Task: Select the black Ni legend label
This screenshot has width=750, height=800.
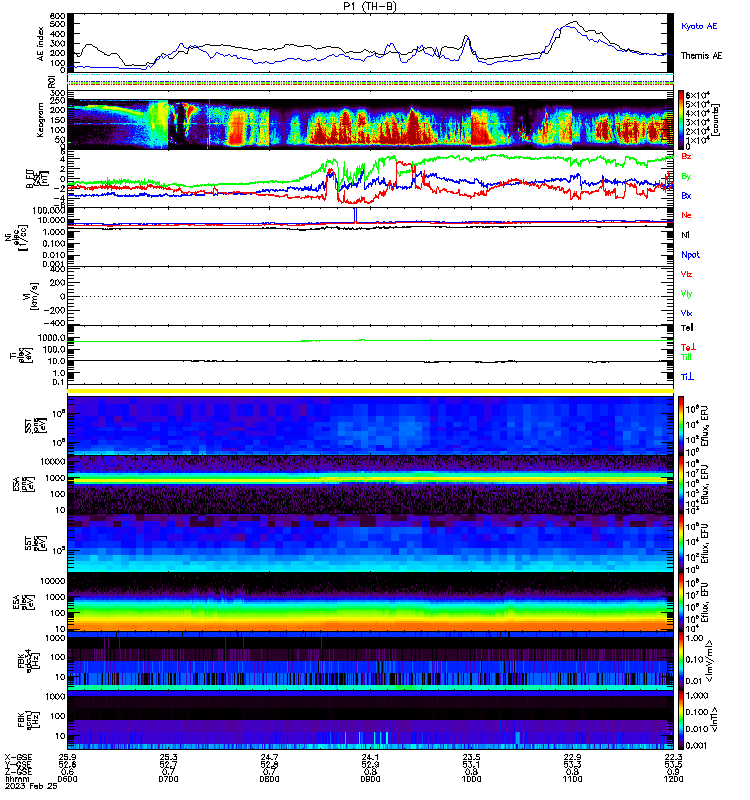Action: [685, 235]
